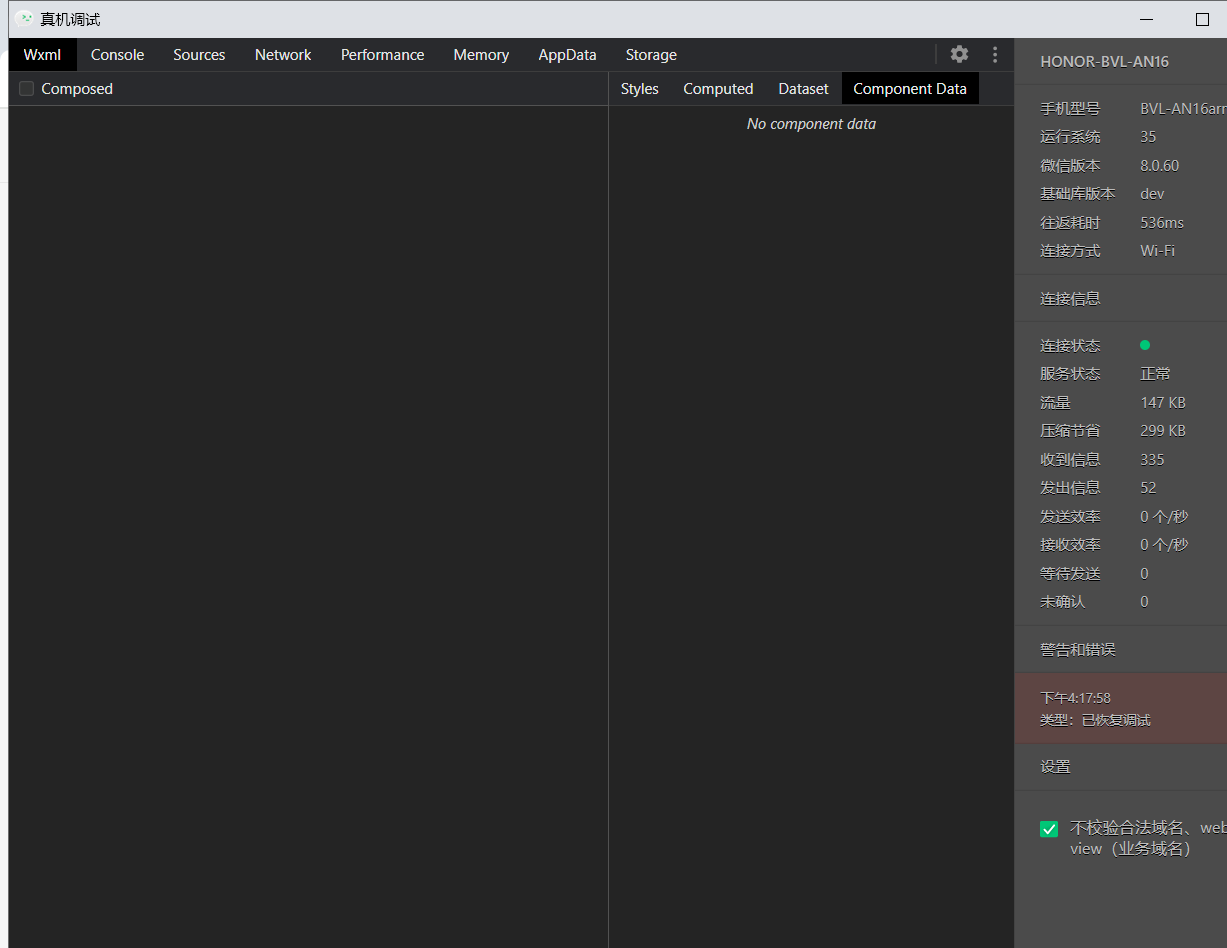The image size is (1227, 948).
Task: Switch to the Wxml tab
Action: tap(43, 55)
